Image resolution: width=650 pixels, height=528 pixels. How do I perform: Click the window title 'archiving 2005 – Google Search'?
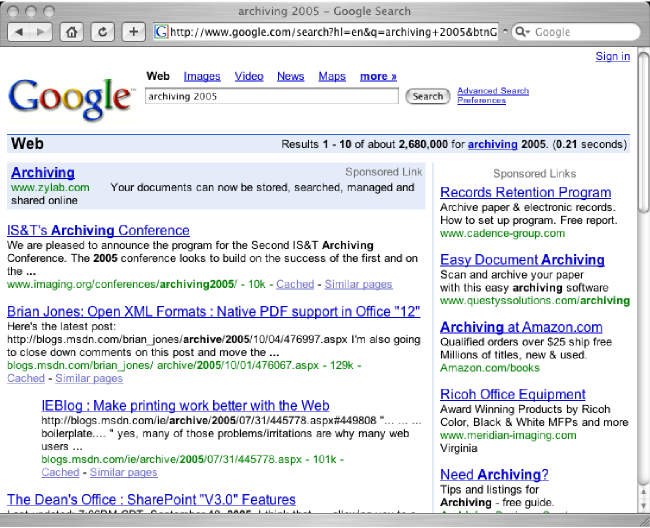pyautogui.click(x=324, y=11)
